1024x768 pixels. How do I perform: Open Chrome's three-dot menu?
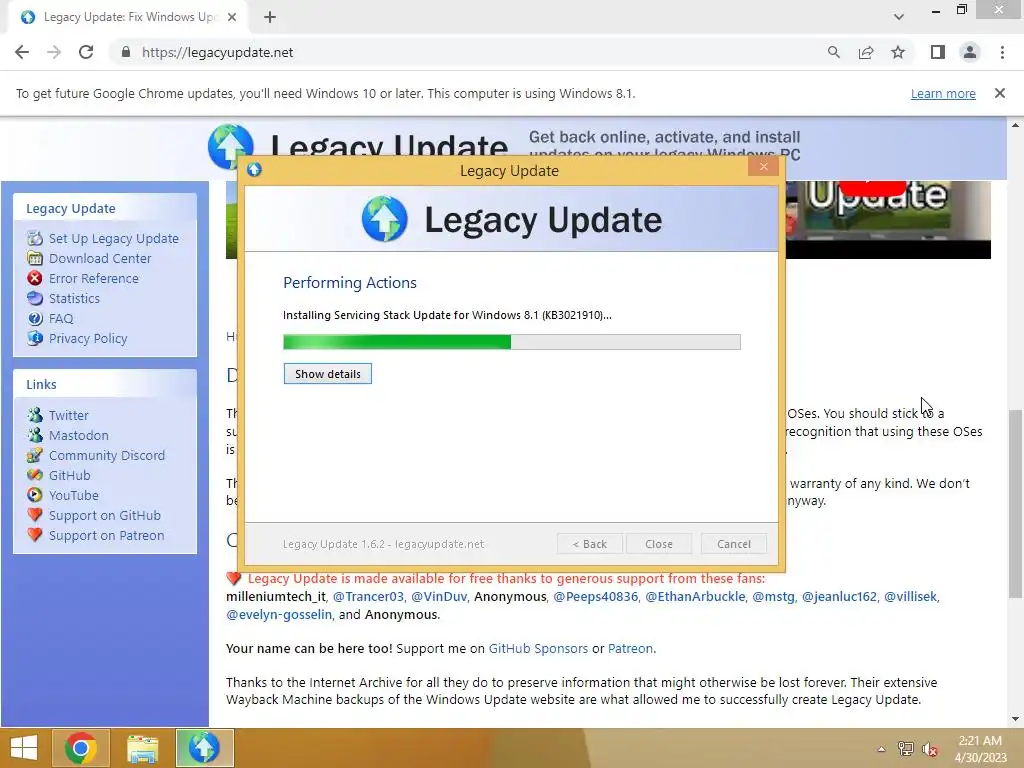click(1002, 52)
